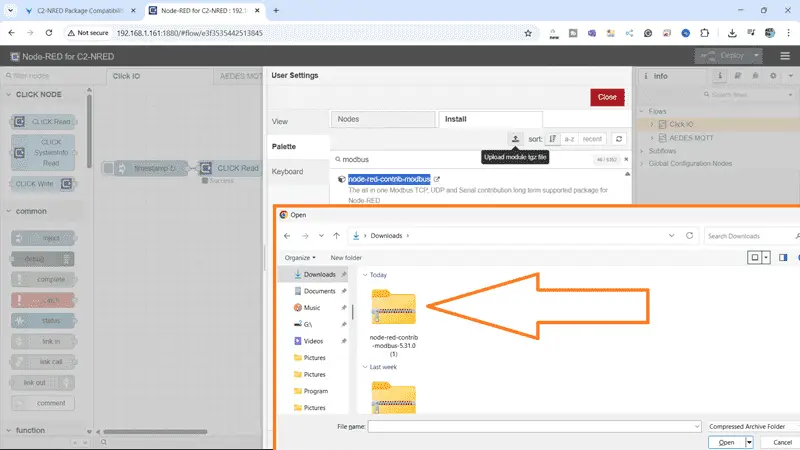
Task: Close the User Settings panel
Action: click(x=607, y=97)
